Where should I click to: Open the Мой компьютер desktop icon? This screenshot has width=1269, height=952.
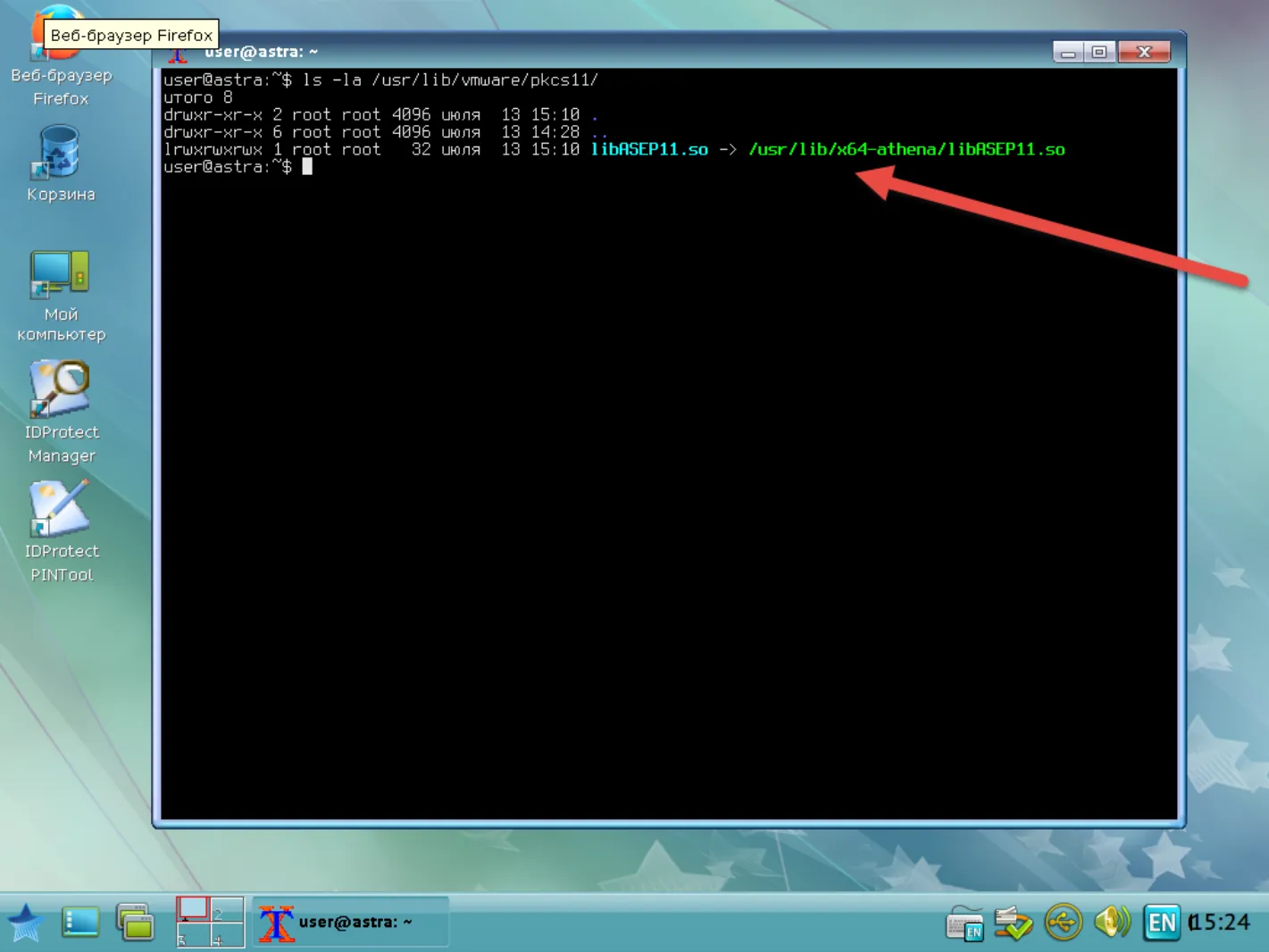61,296
